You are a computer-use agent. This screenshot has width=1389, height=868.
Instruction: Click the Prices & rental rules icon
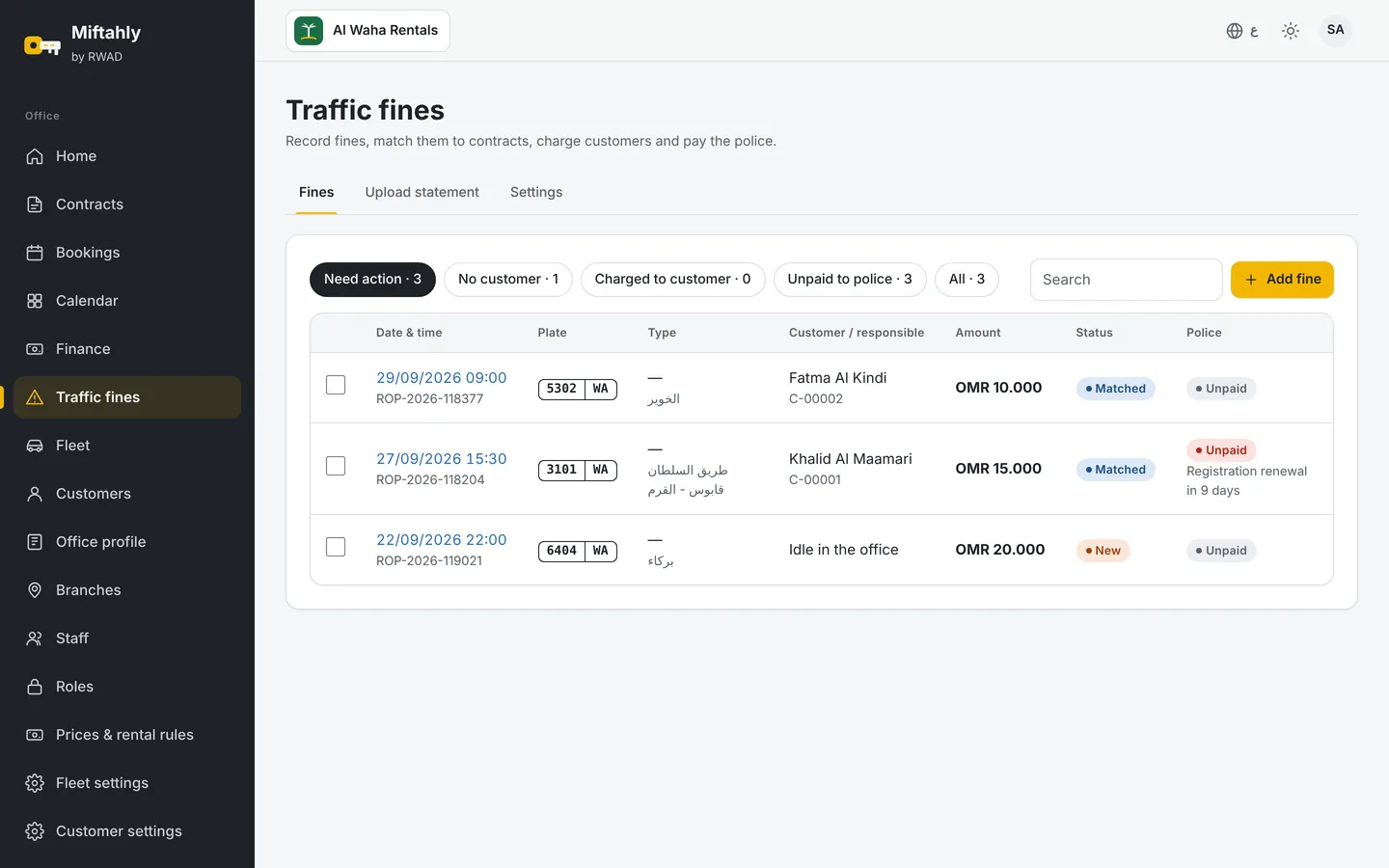pos(35,735)
